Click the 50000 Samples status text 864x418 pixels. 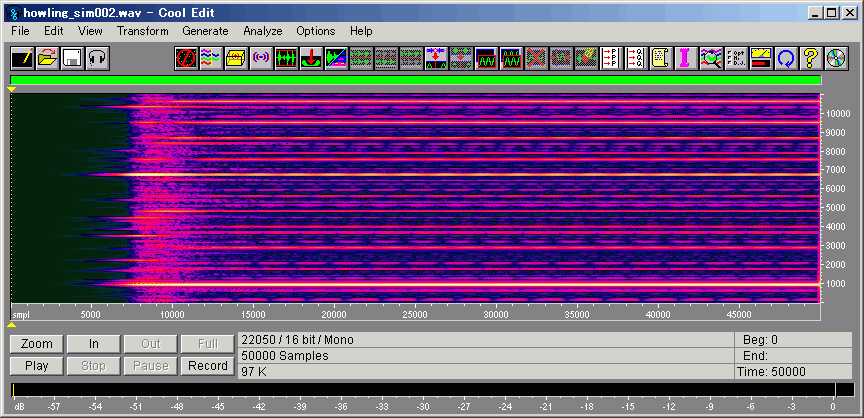(x=285, y=356)
